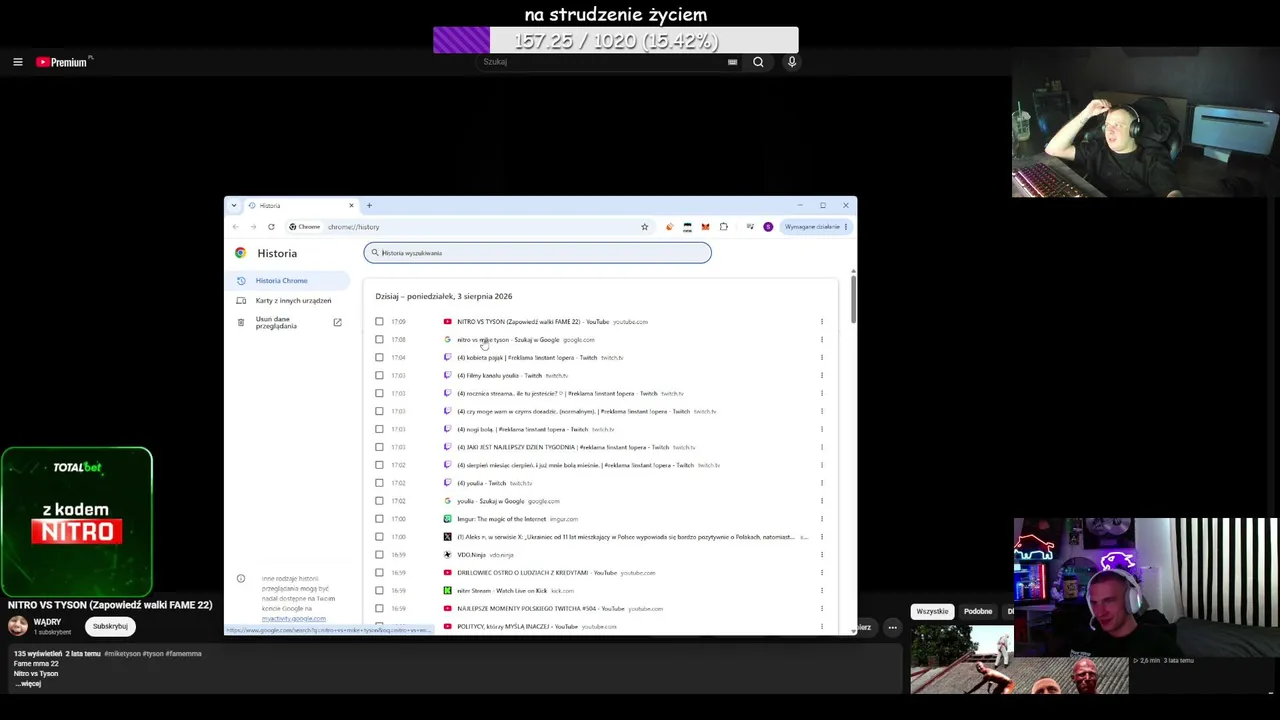Image resolution: width=1280 pixels, height=720 pixels.
Task: Open 'VDO.Ninja' history link
Action: pyautogui.click(x=471, y=555)
